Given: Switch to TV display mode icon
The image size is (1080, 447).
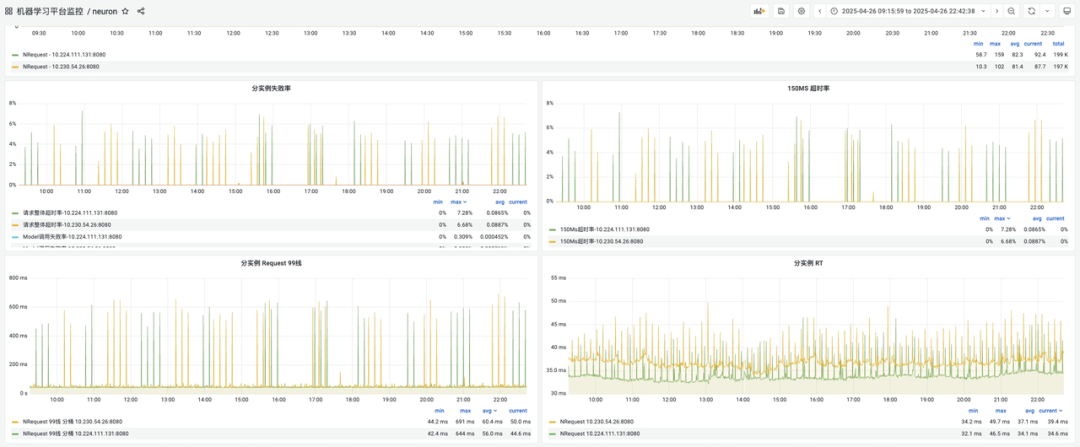Looking at the screenshot, I should tap(1066, 11).
